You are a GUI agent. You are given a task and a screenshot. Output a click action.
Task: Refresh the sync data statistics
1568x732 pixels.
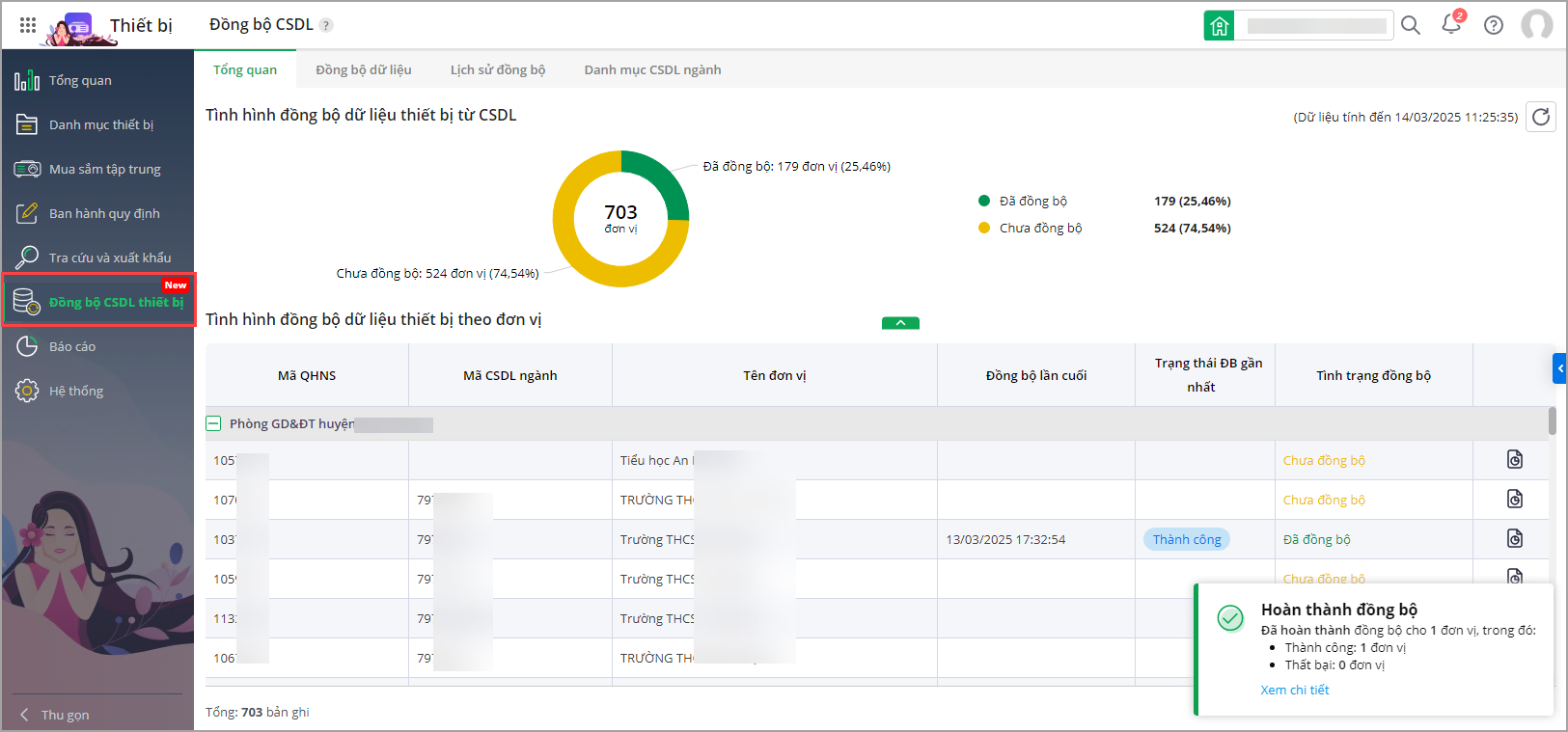[1540, 117]
